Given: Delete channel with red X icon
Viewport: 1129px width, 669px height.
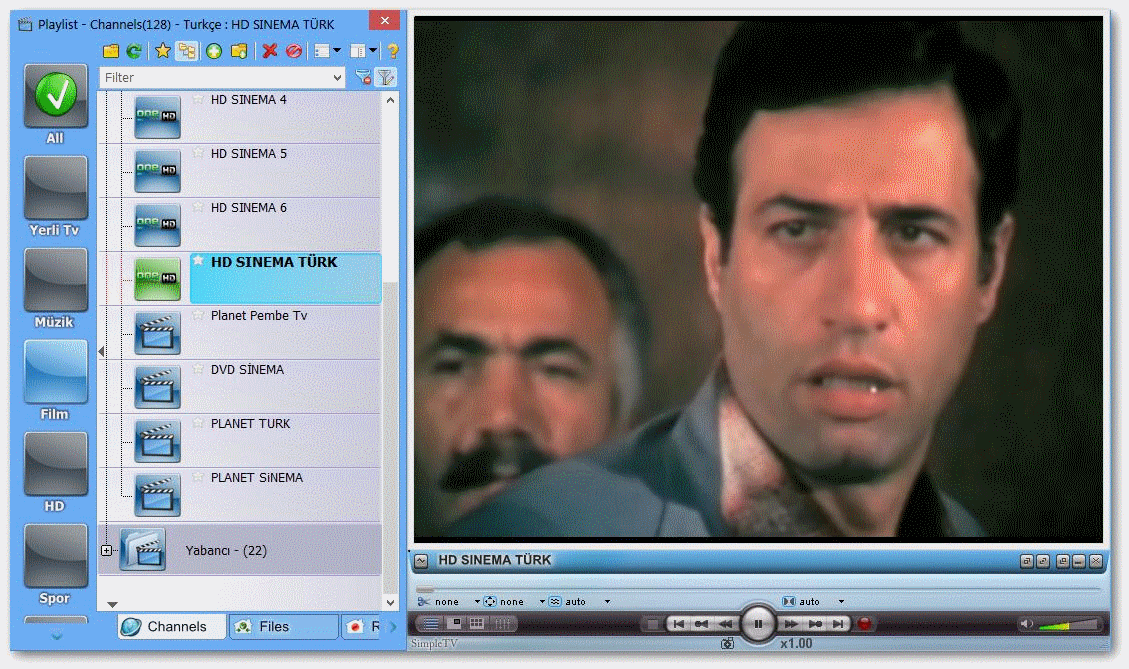Looking at the screenshot, I should pyautogui.click(x=270, y=51).
